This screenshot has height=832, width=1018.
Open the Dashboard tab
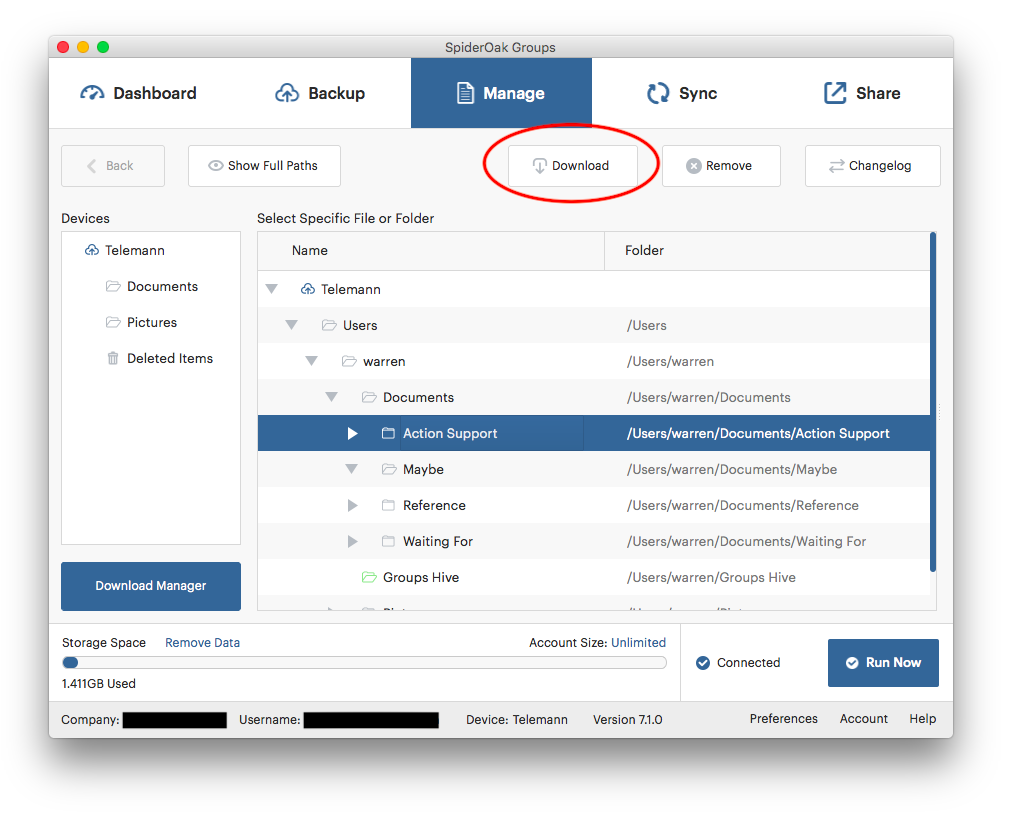click(x=138, y=93)
